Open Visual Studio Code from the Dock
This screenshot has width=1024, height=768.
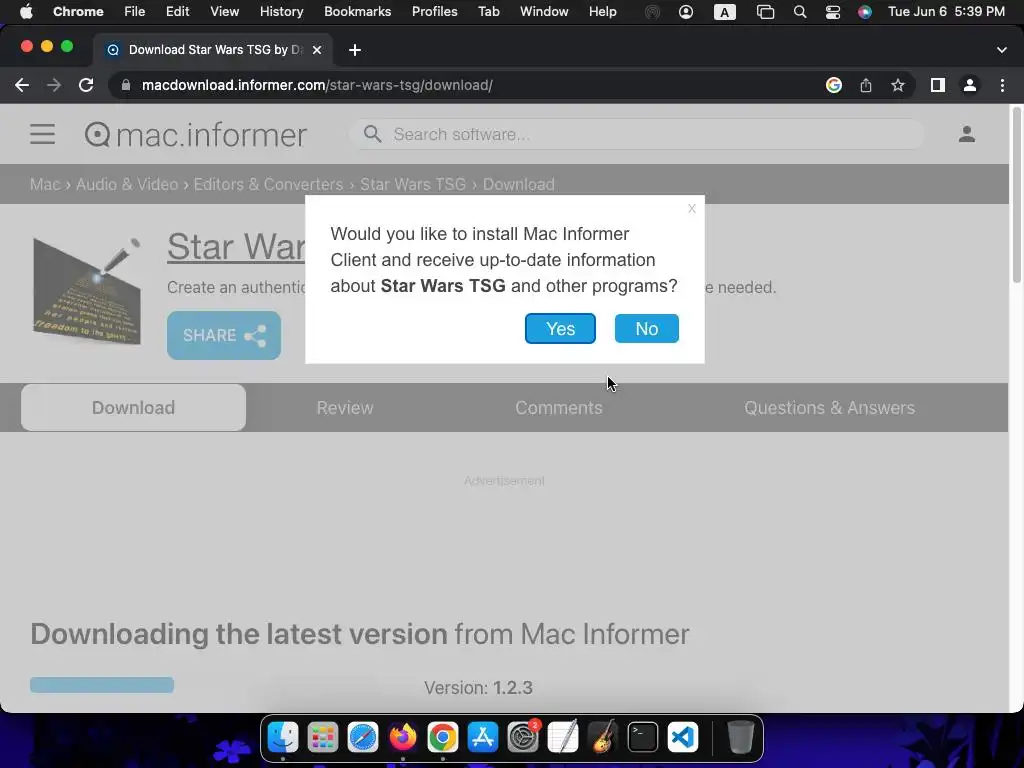point(683,737)
